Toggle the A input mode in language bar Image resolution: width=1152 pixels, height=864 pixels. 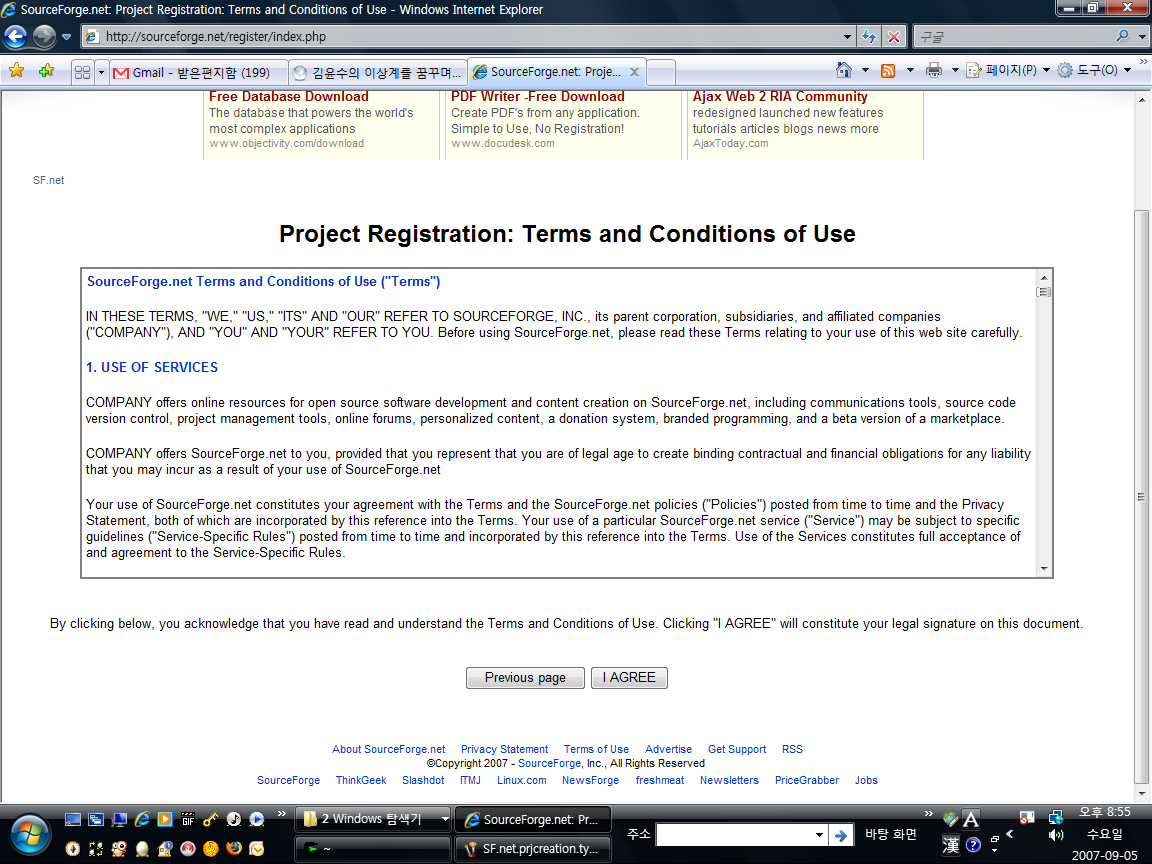(971, 820)
